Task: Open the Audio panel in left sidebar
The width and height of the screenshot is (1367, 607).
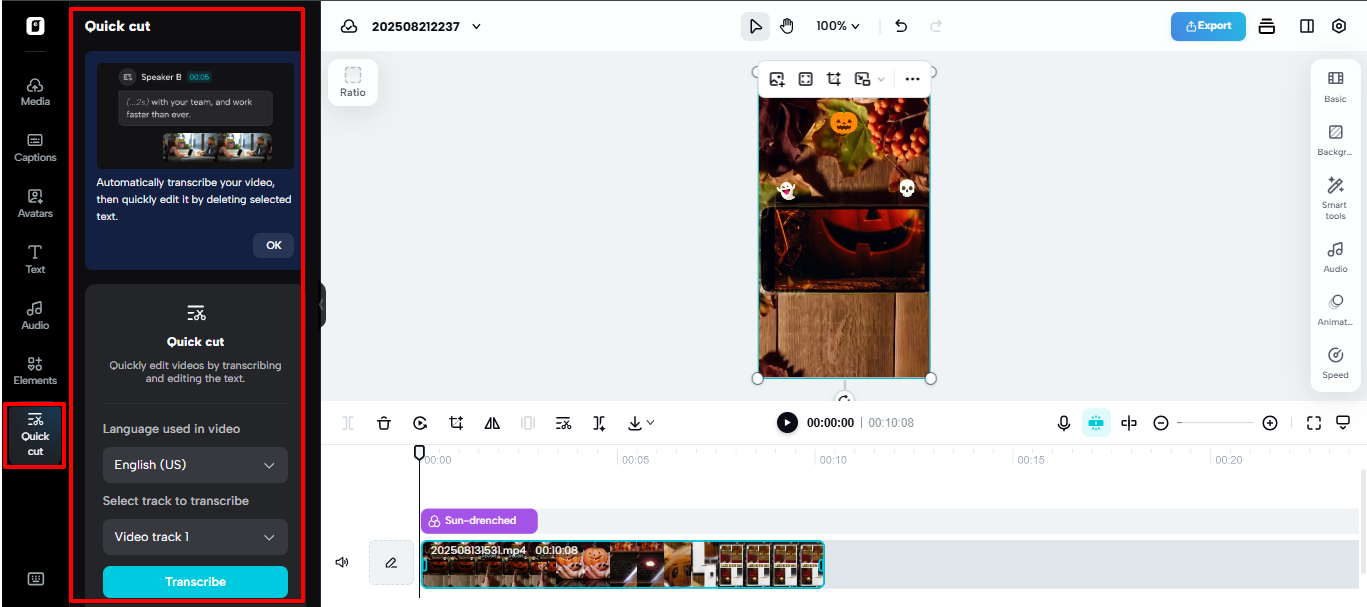Action: (35, 315)
